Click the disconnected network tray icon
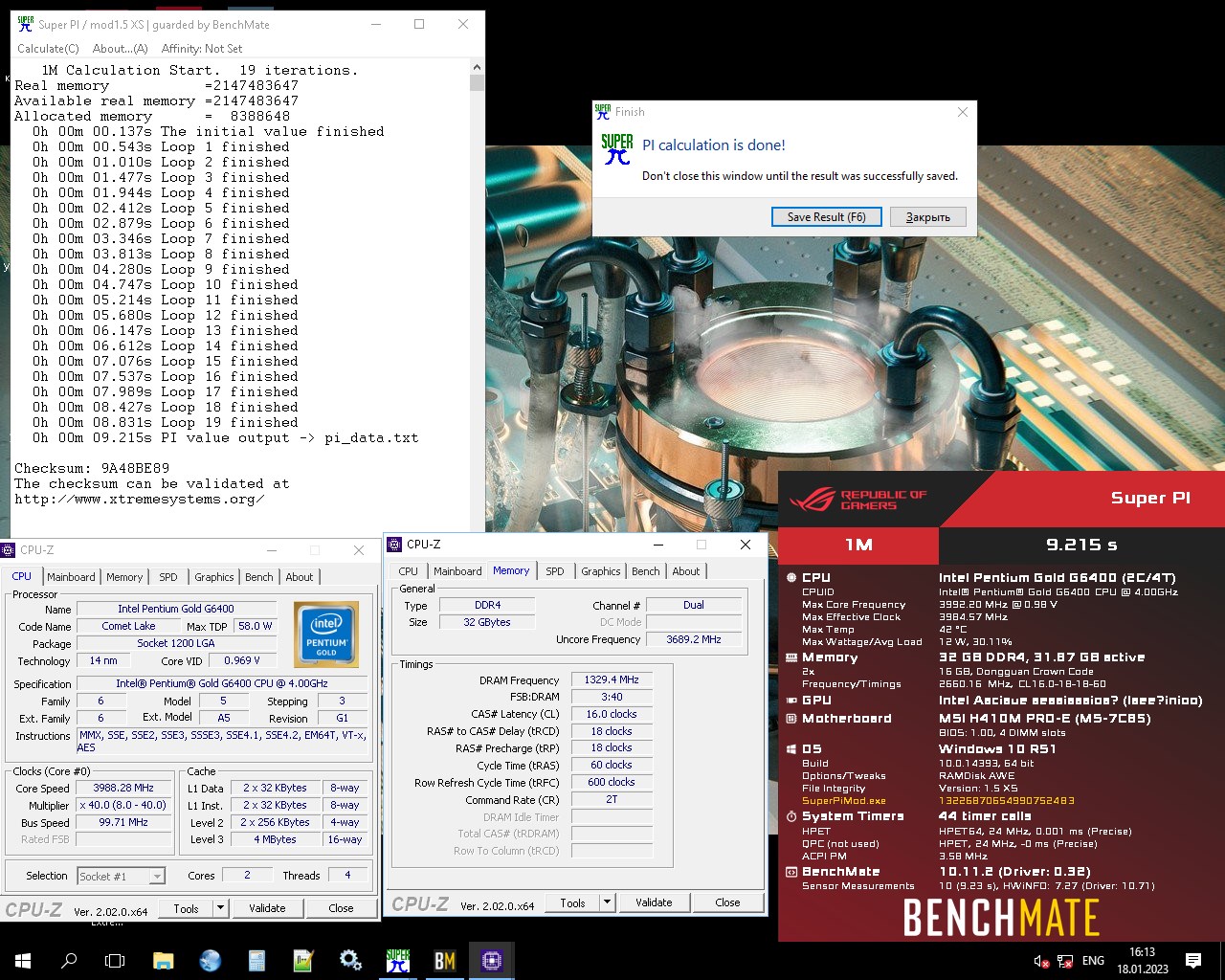This screenshot has height=980, width=1225. point(1066,961)
